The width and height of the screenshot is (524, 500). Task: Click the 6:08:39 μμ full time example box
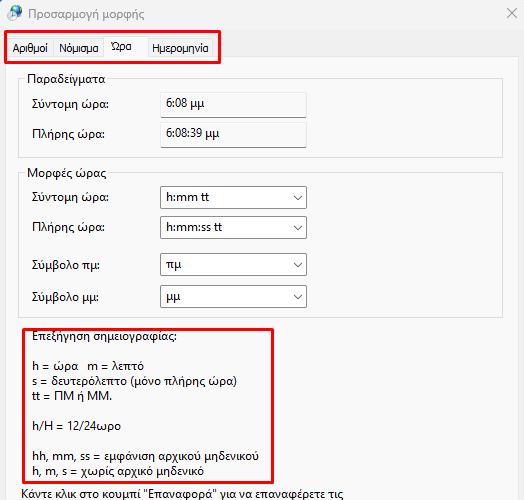pos(233,135)
